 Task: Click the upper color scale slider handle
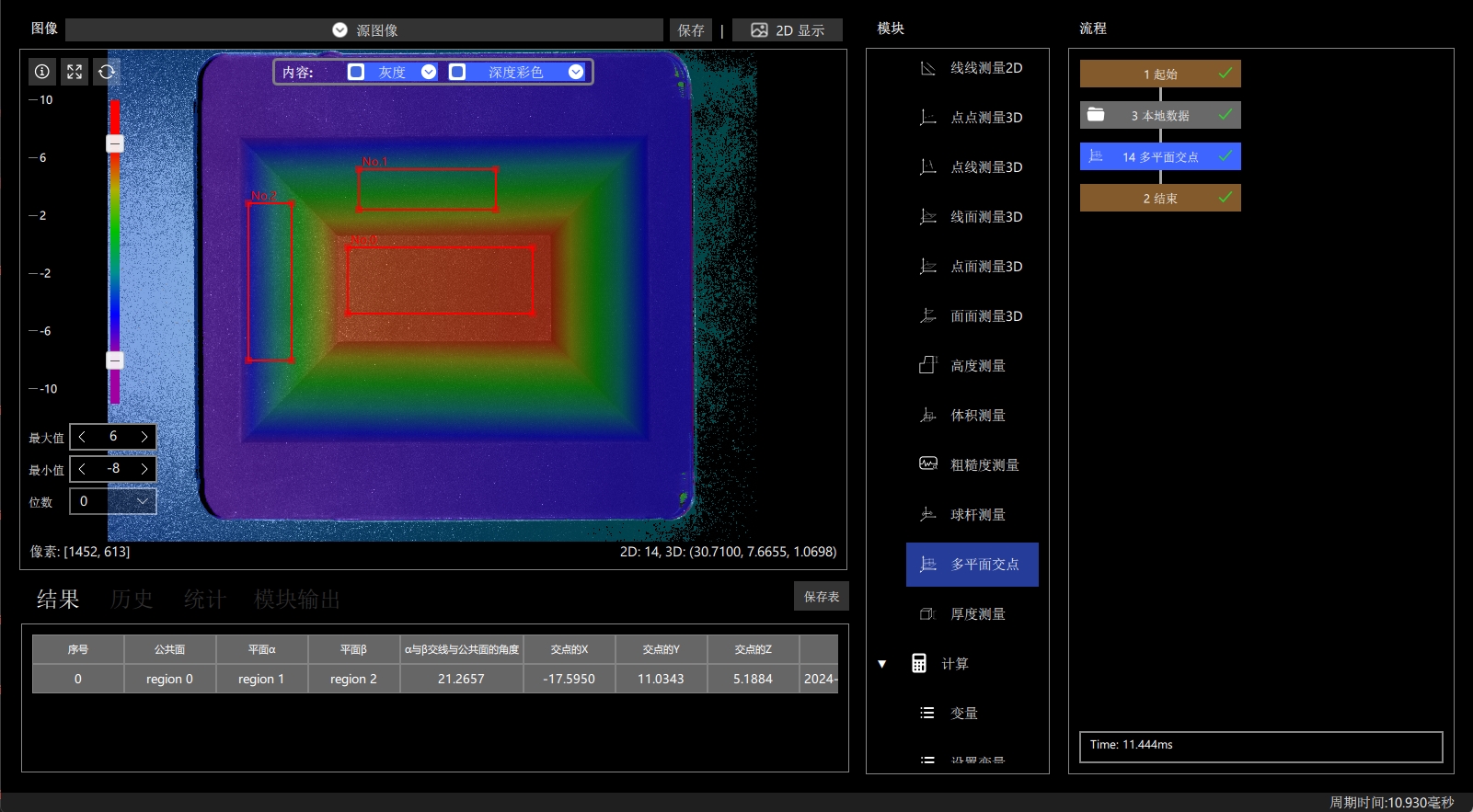[115, 143]
